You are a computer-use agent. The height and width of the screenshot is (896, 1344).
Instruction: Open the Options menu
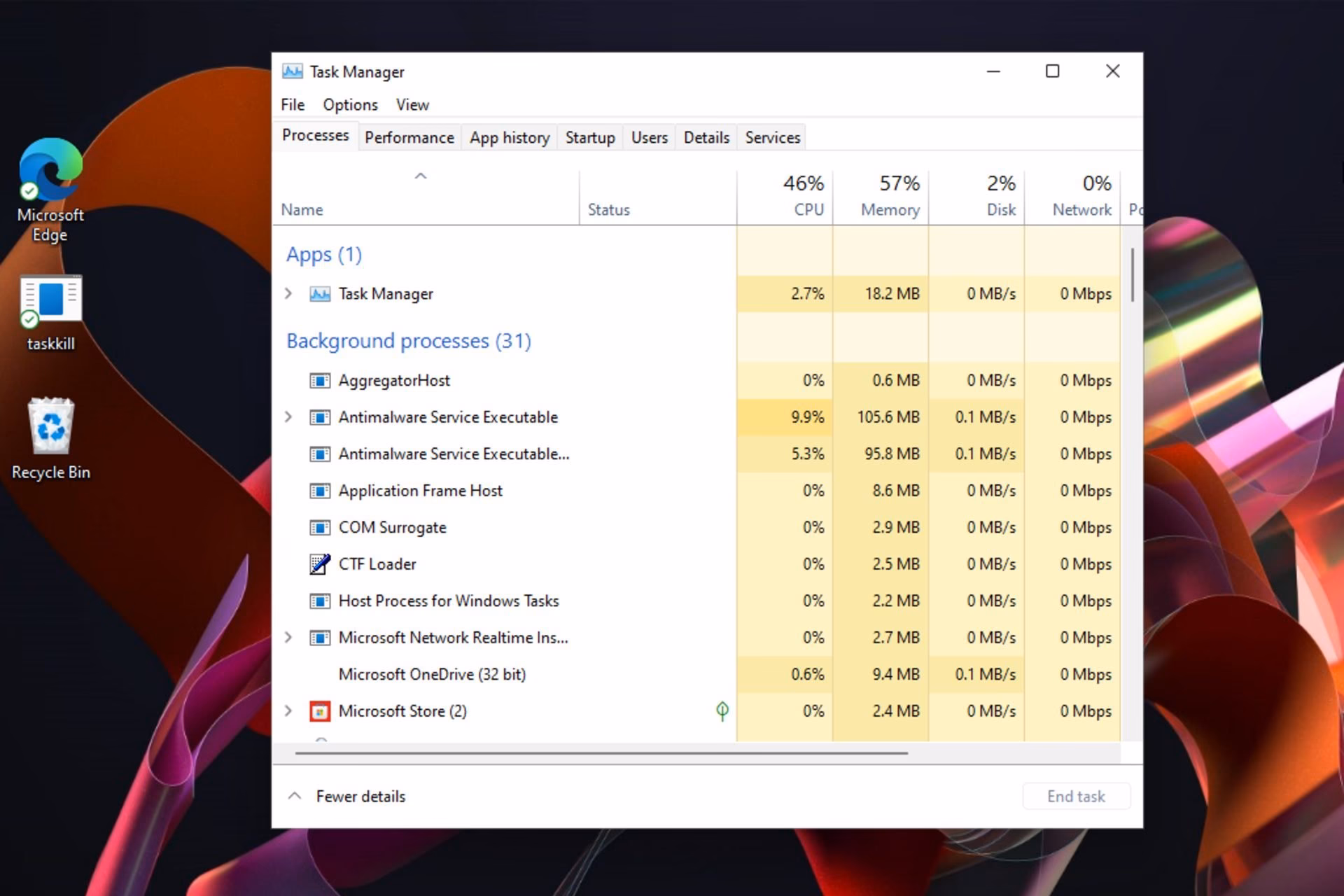pyautogui.click(x=350, y=105)
